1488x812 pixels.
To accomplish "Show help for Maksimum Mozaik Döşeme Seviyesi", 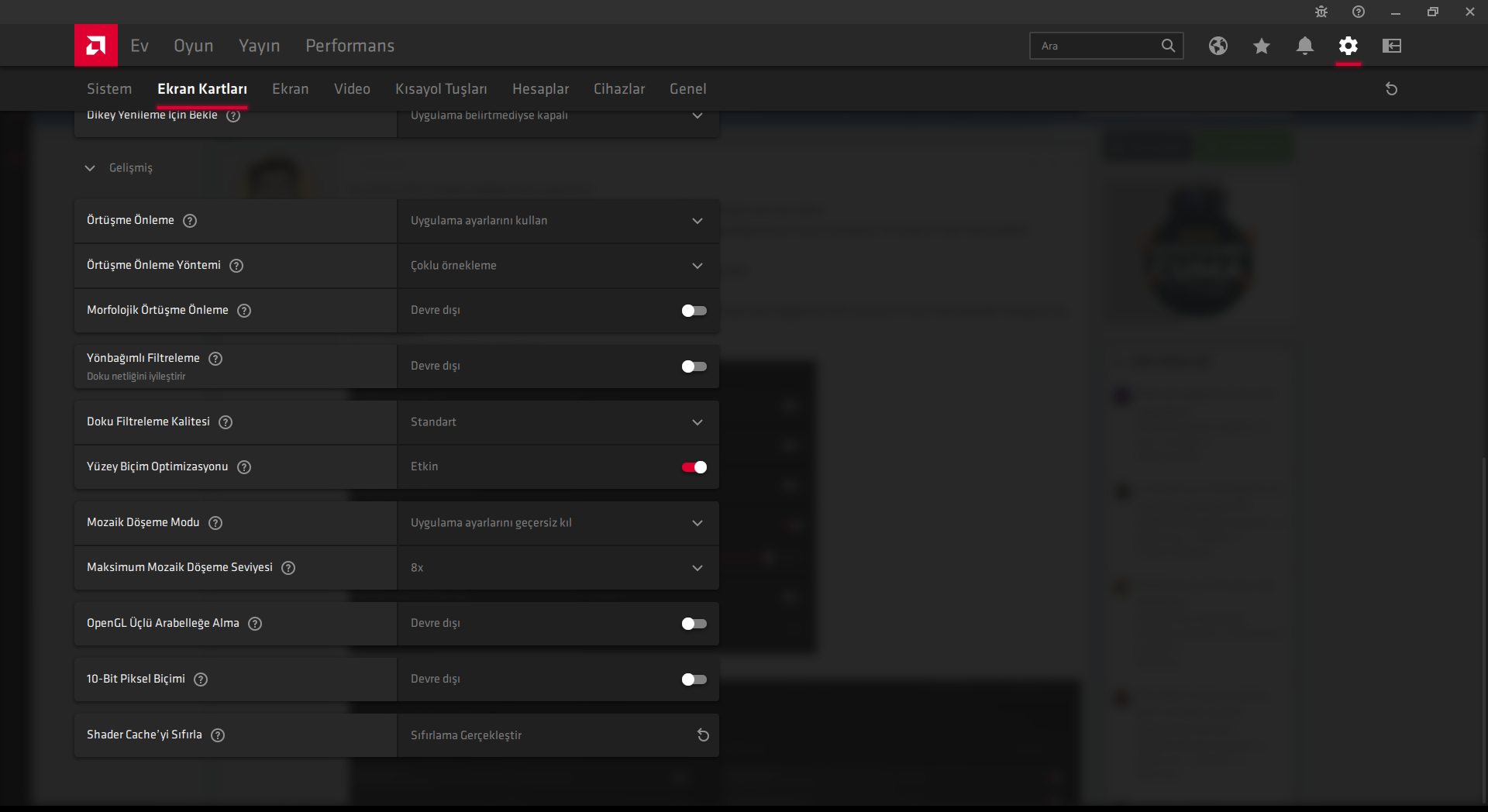I will [288, 568].
